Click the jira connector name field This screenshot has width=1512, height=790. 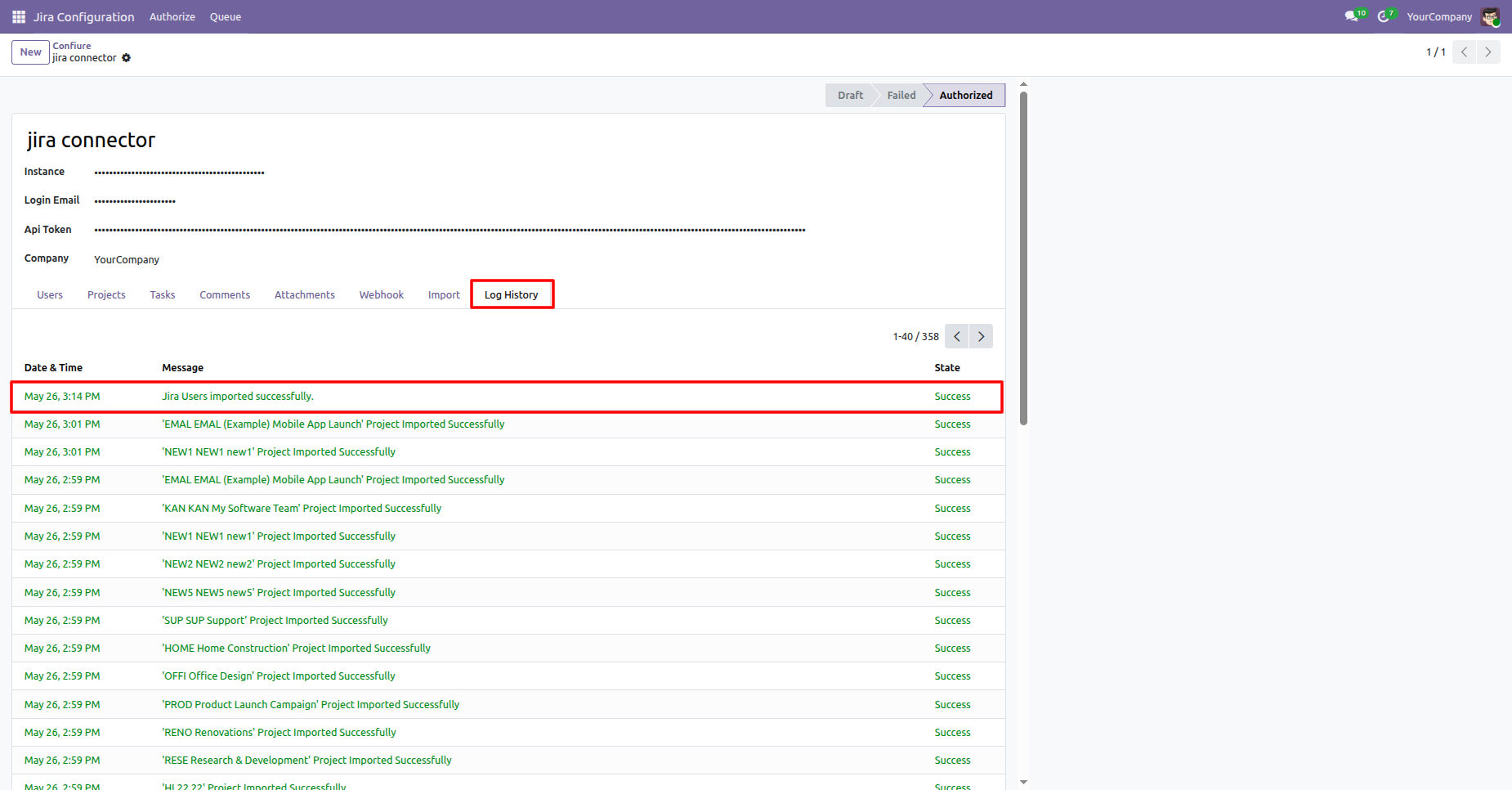coord(91,141)
